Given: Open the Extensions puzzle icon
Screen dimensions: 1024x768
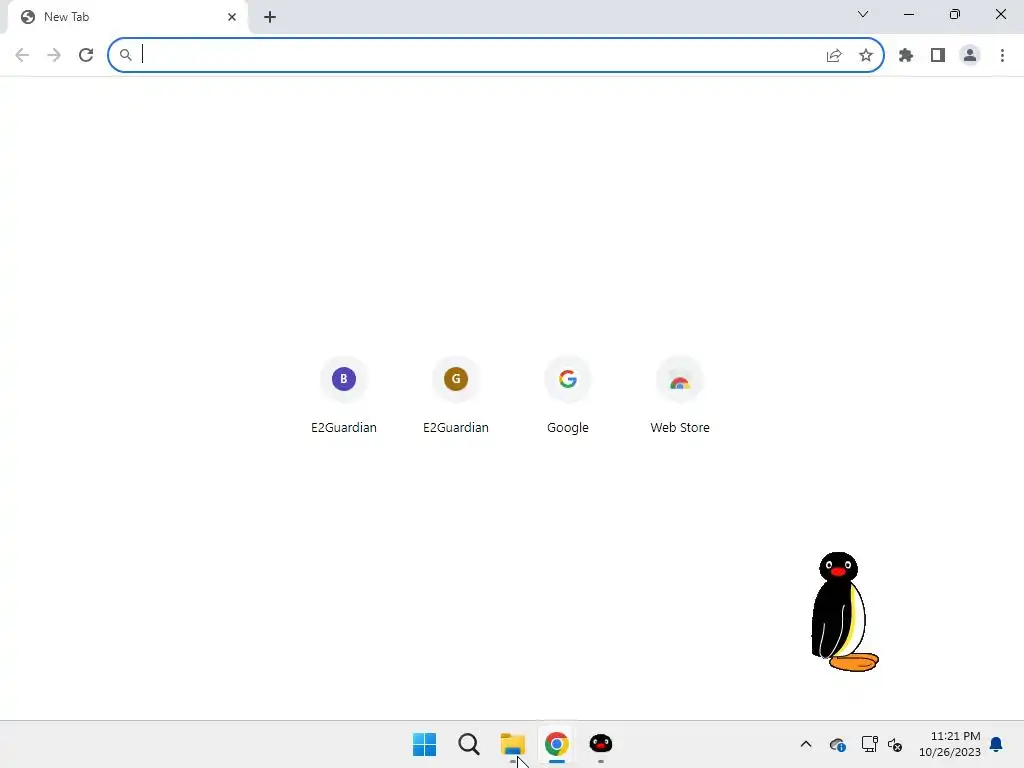Looking at the screenshot, I should pos(906,56).
